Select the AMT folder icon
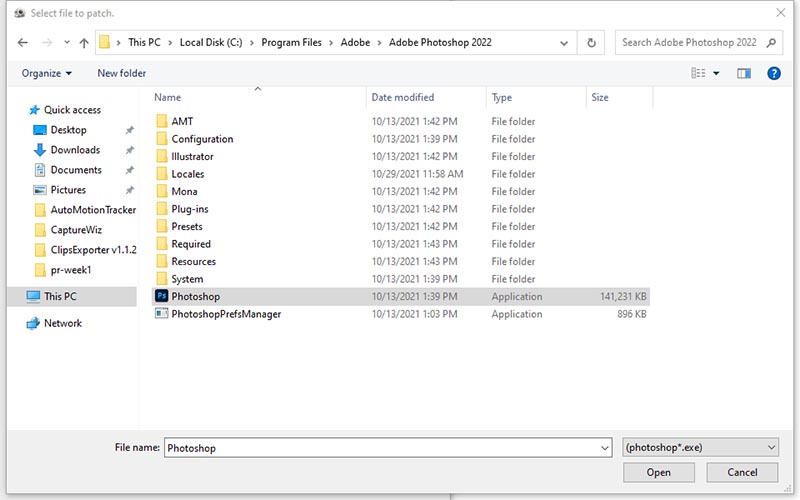 162,121
